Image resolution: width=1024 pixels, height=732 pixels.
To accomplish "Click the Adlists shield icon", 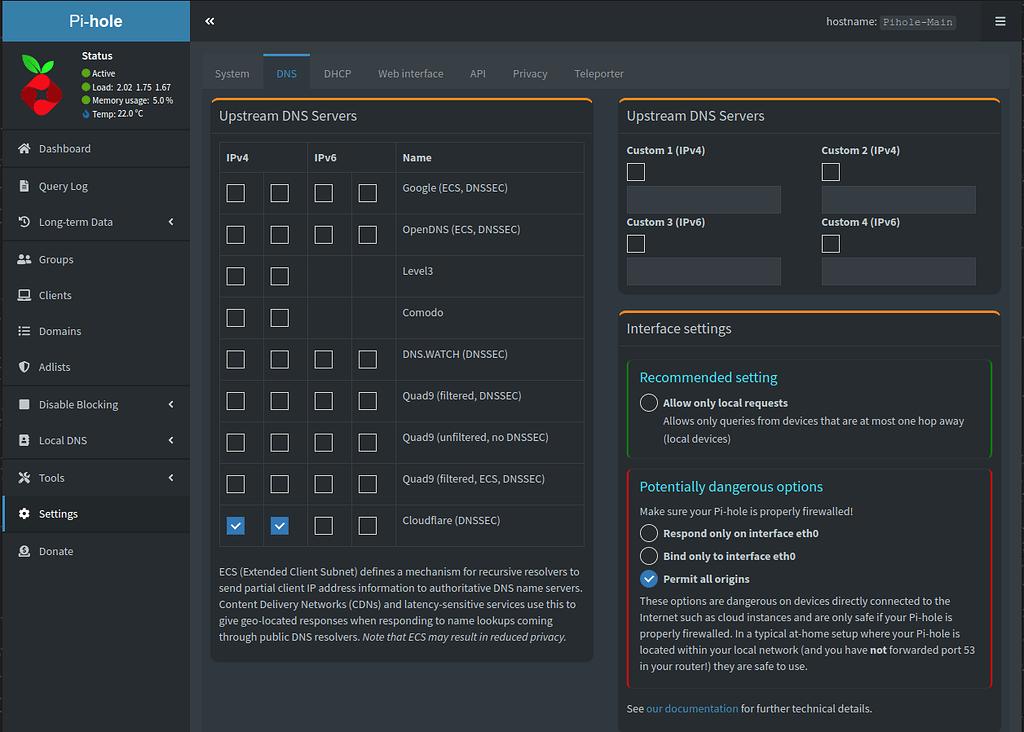I will coord(24,367).
